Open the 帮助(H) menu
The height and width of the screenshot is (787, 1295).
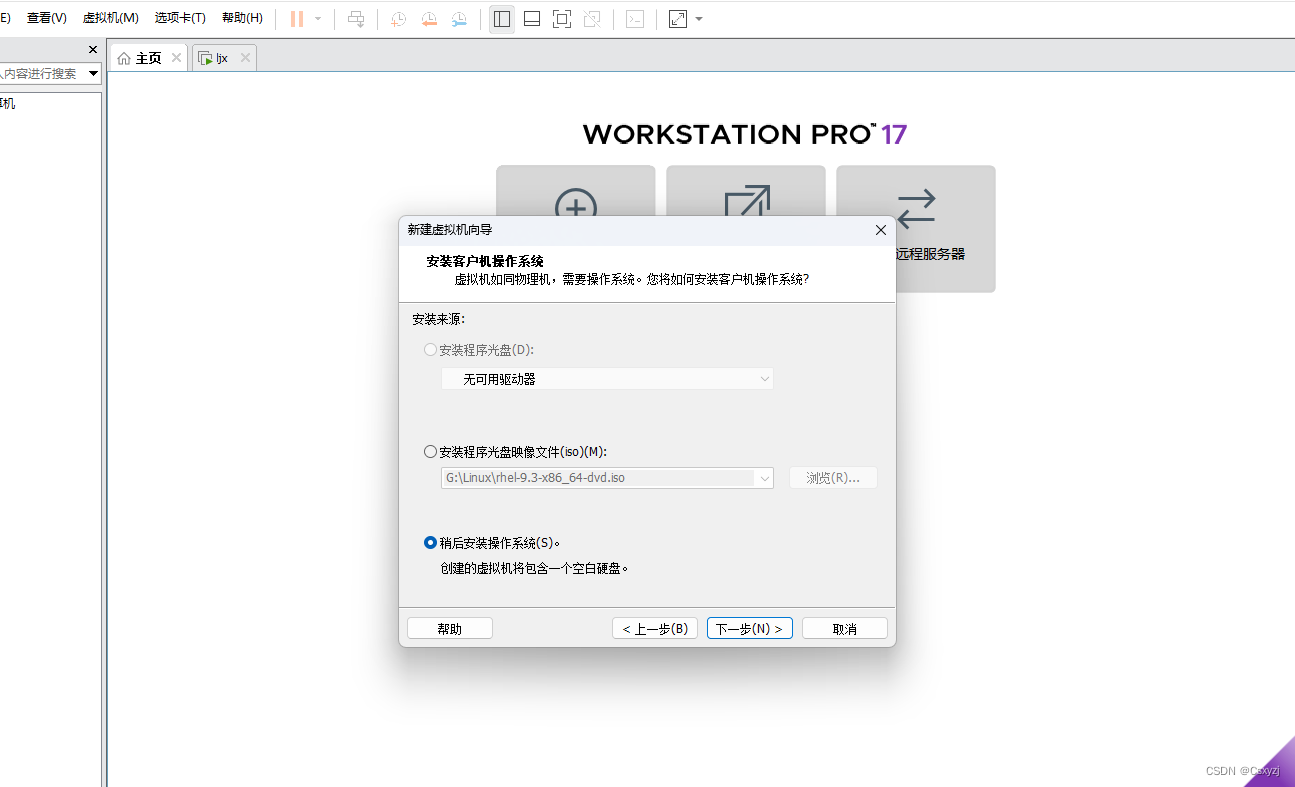(x=242, y=18)
